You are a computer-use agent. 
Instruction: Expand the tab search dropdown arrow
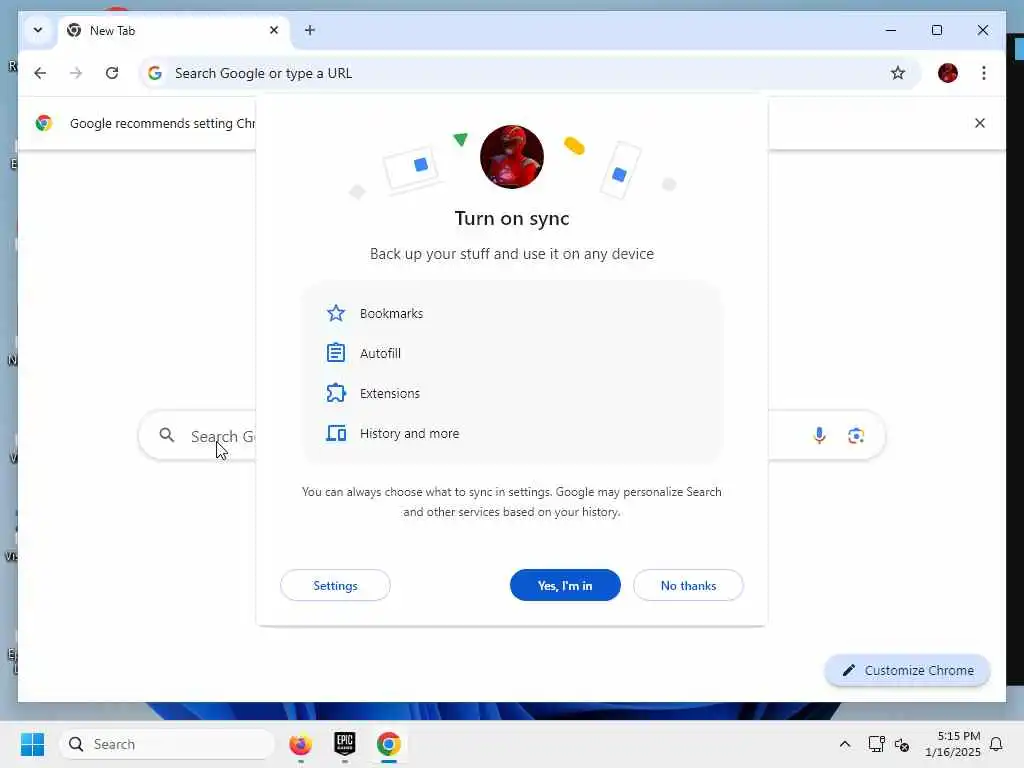pyautogui.click(x=38, y=30)
